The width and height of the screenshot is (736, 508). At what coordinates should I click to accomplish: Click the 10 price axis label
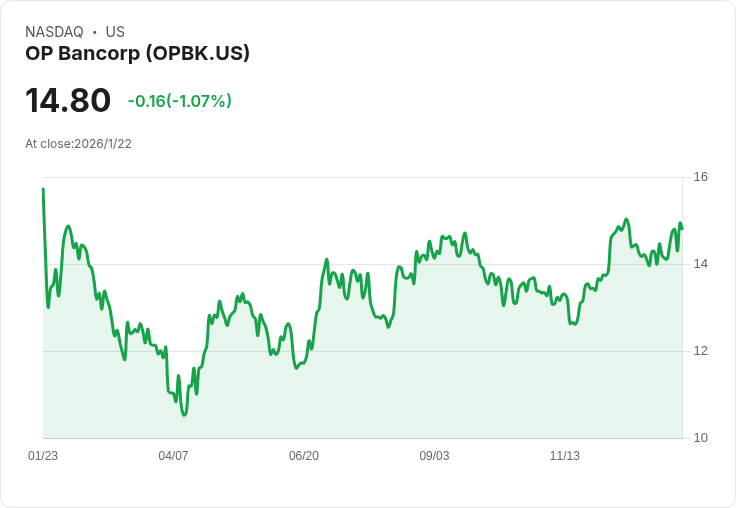tap(701, 438)
